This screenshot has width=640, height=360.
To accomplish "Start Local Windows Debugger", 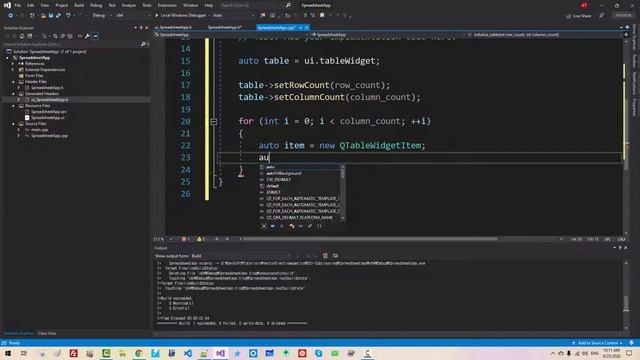I will [182, 16].
